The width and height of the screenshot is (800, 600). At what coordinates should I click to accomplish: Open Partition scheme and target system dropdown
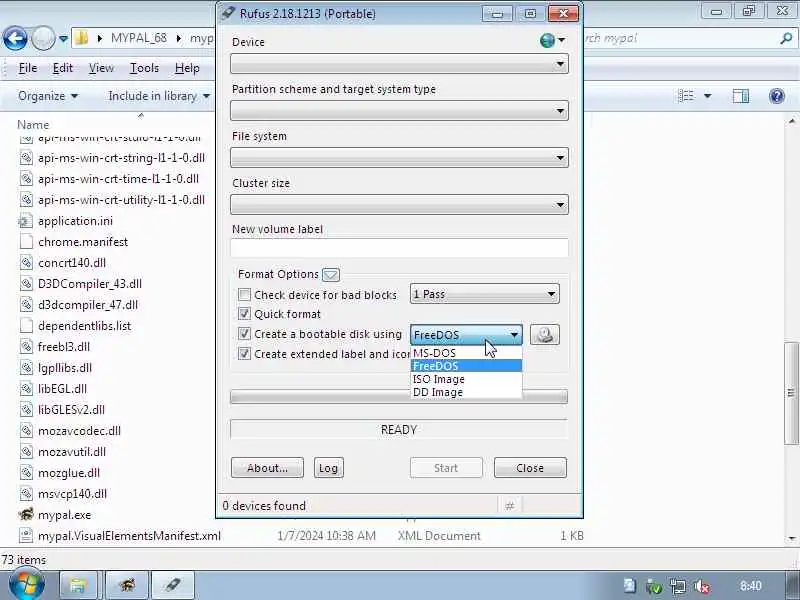399,111
